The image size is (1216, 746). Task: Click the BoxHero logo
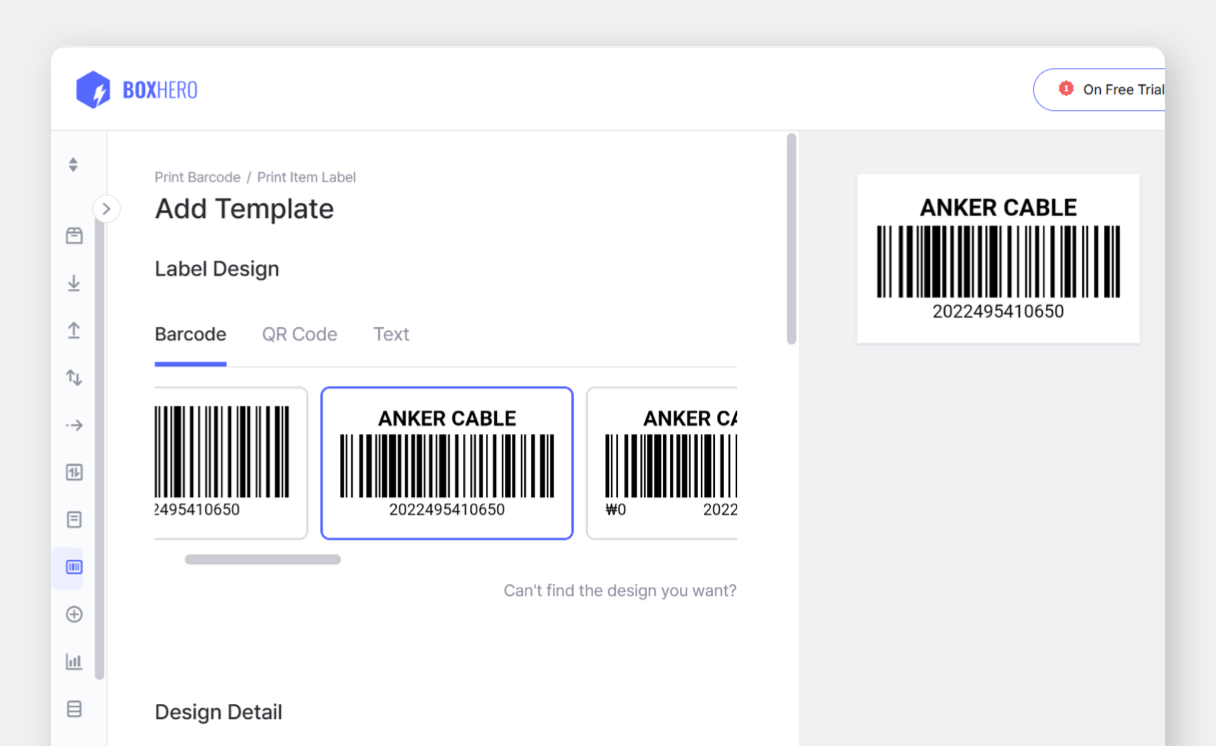pyautogui.click(x=137, y=90)
